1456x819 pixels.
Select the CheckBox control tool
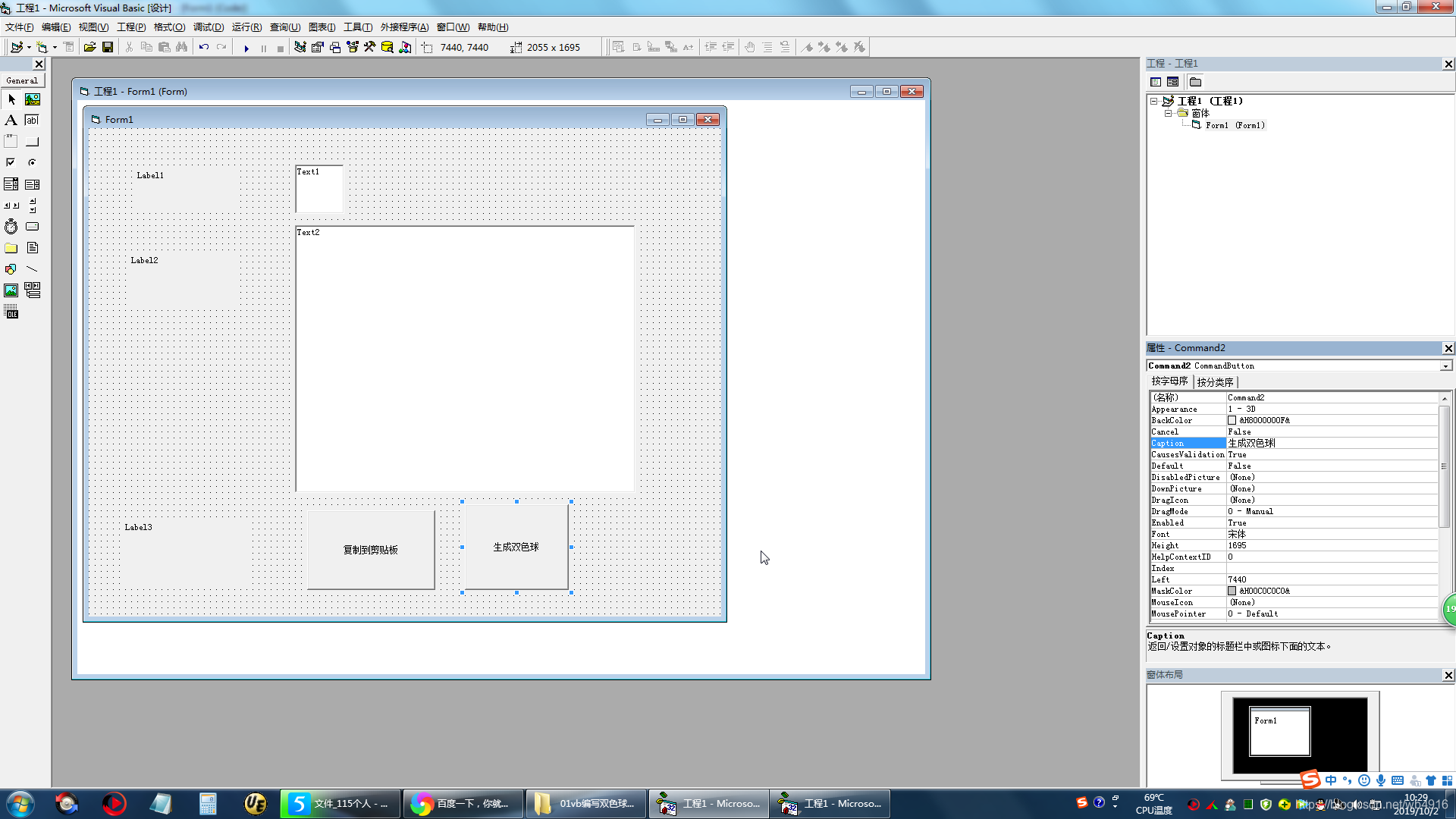click(11, 162)
